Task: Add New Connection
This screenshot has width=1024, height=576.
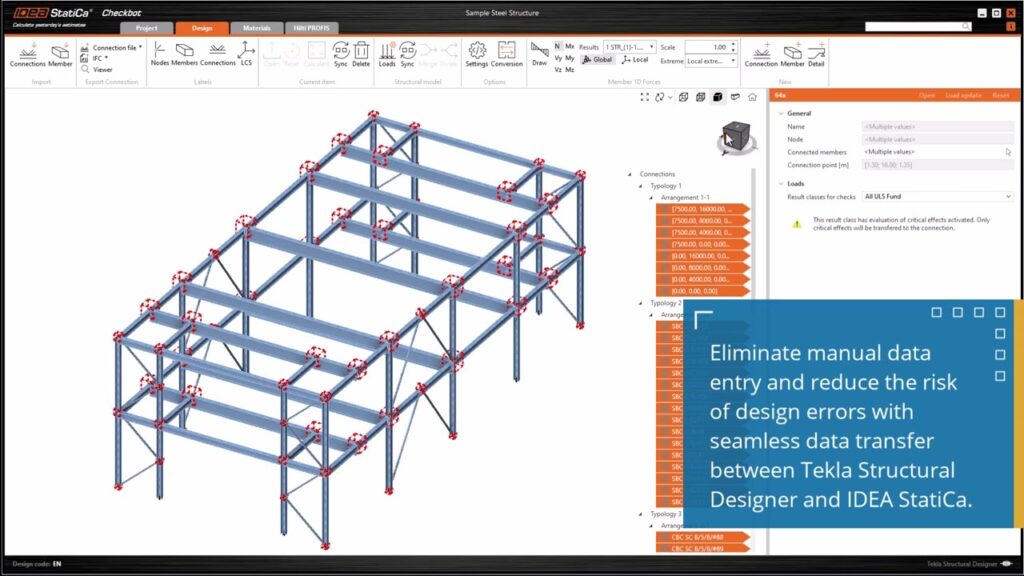Action: click(x=761, y=55)
